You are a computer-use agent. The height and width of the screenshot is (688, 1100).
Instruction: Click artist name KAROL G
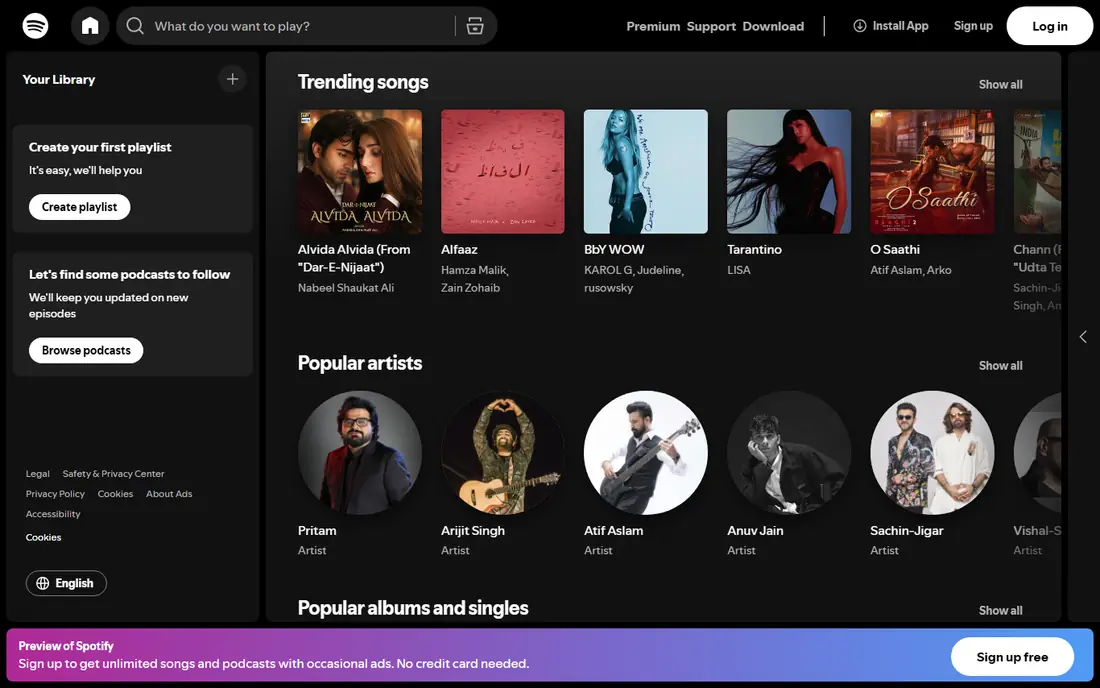click(x=608, y=270)
